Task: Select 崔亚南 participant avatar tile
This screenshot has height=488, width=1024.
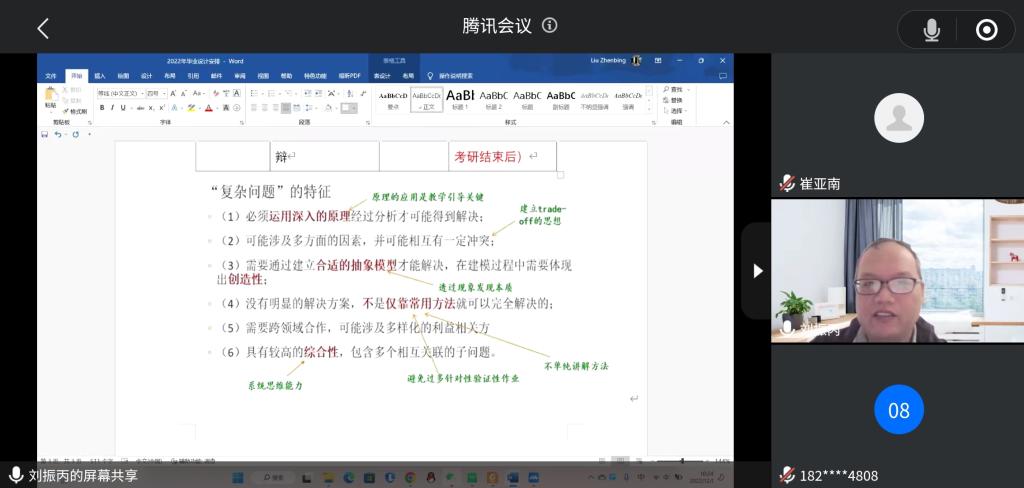Action: tap(898, 118)
